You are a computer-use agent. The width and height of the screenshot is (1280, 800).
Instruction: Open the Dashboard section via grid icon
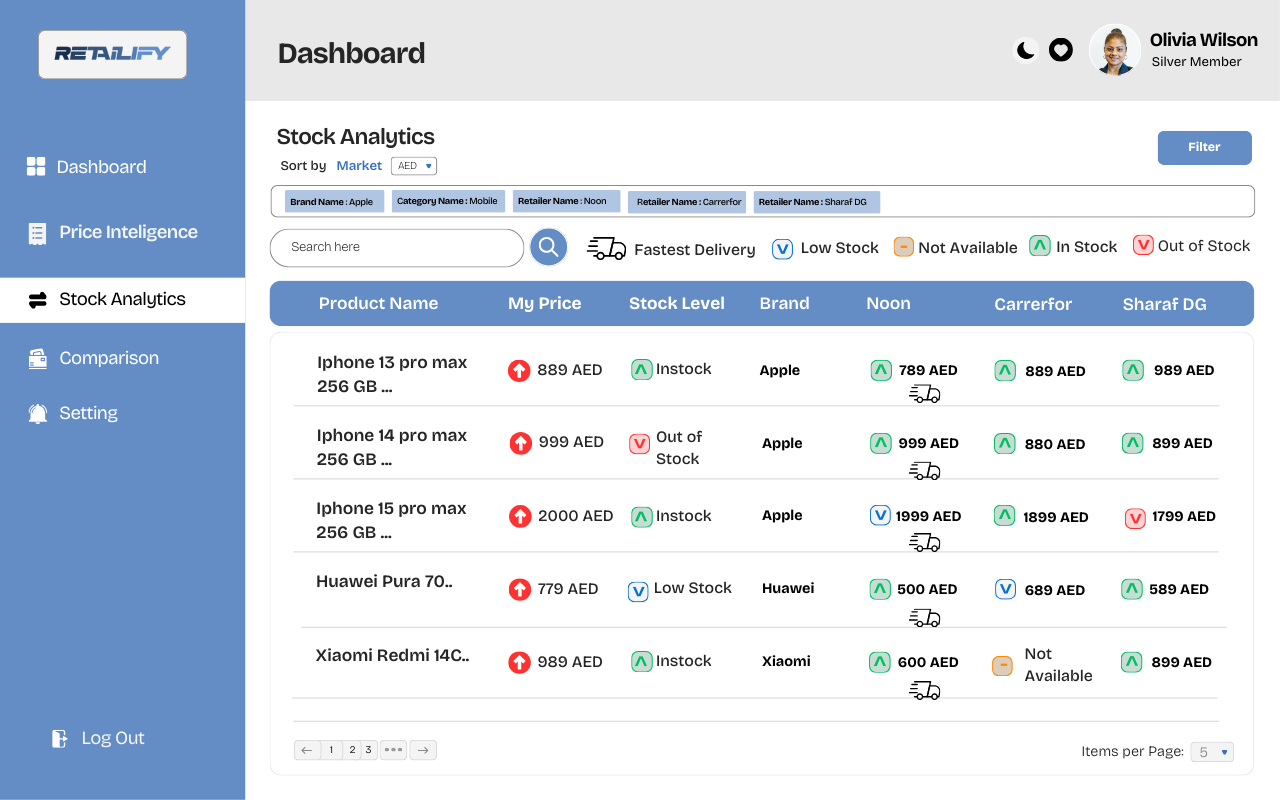pyautogui.click(x=35, y=166)
